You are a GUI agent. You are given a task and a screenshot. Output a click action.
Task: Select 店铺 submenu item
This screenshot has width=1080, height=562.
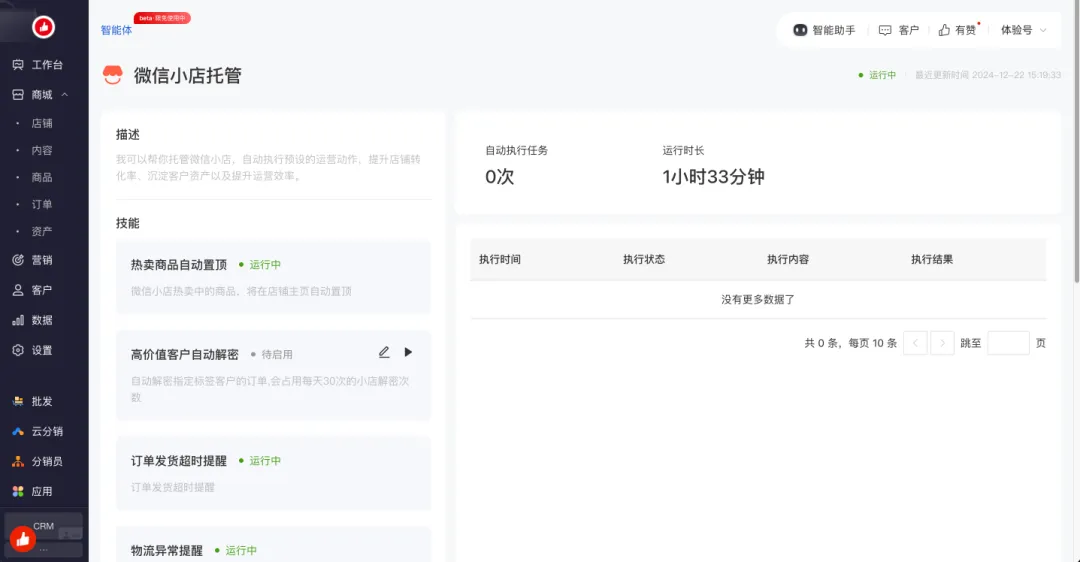pos(42,123)
